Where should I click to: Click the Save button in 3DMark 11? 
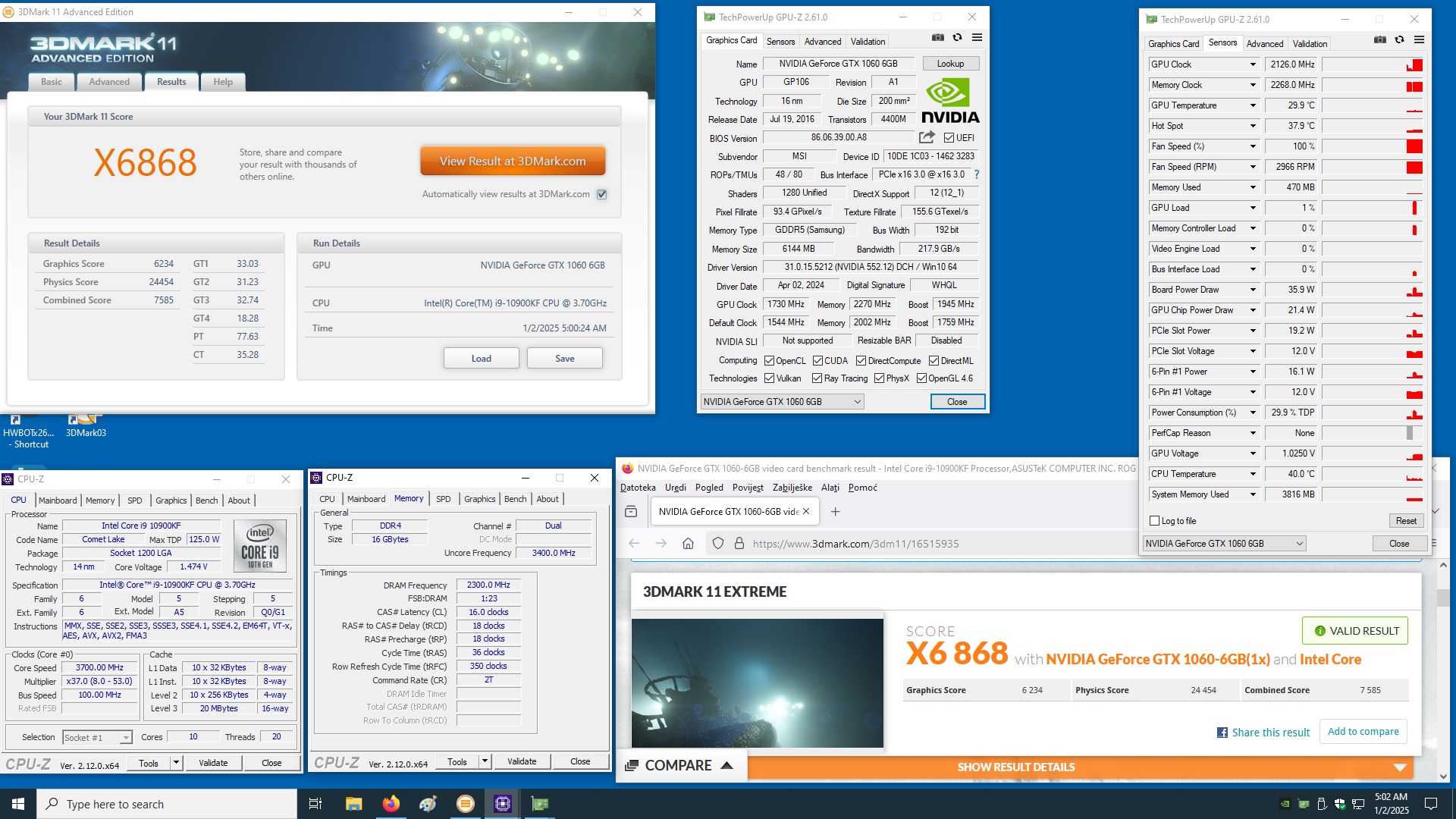point(565,359)
